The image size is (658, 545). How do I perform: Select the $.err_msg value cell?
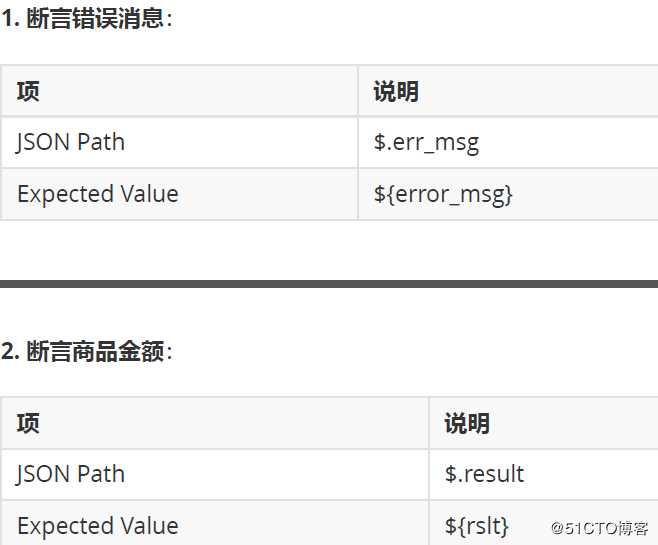click(x=427, y=142)
